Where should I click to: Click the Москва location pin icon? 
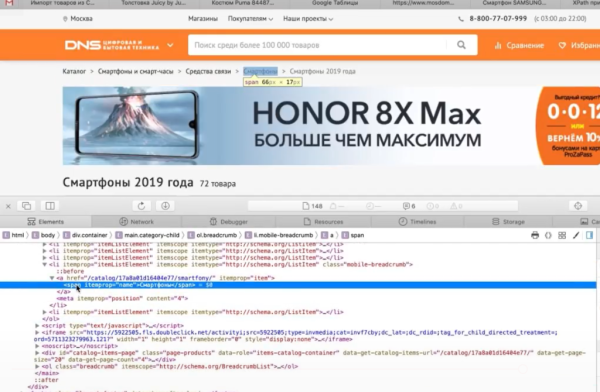click(x=65, y=19)
